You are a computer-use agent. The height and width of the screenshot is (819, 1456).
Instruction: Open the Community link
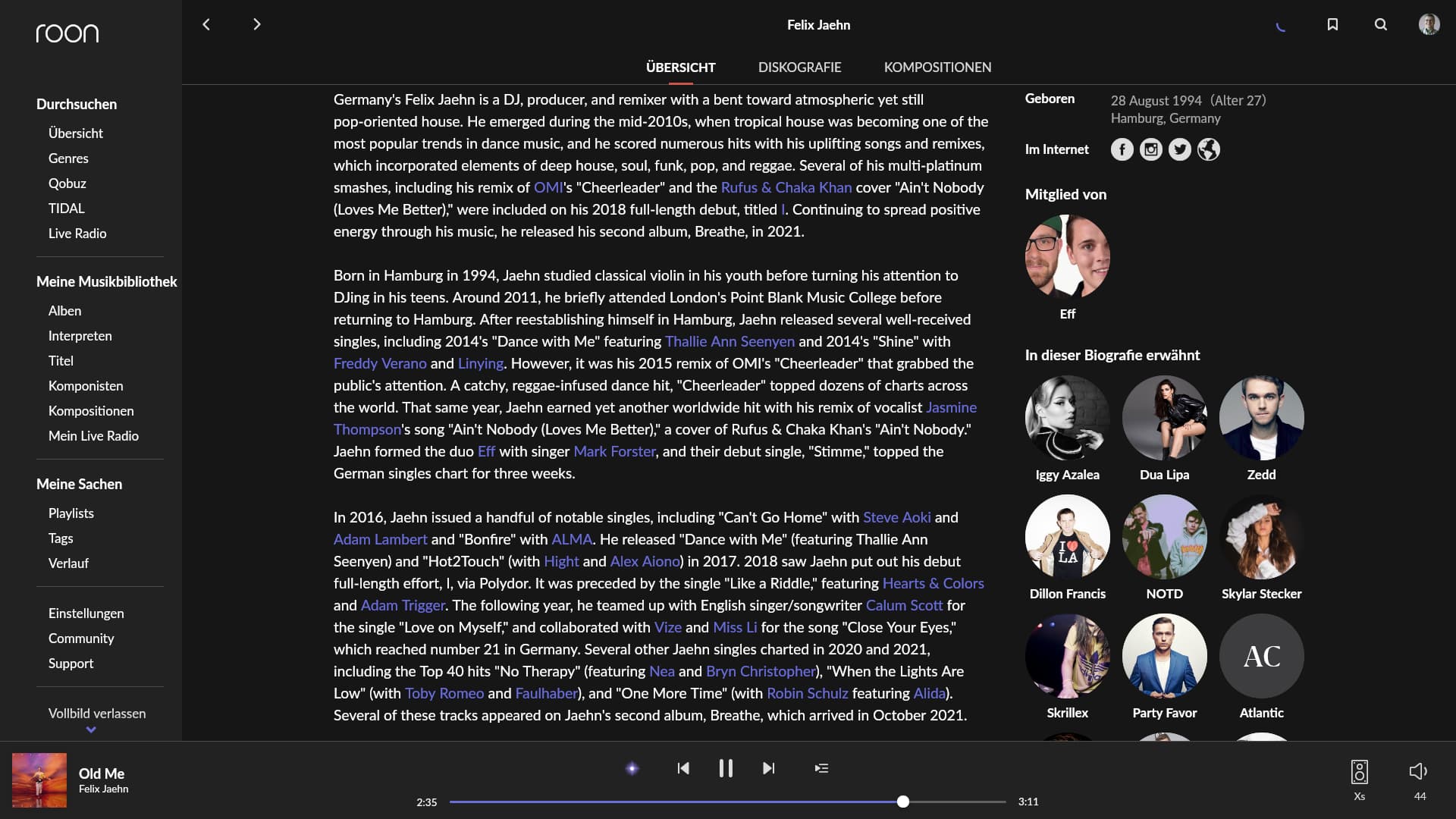click(x=81, y=639)
